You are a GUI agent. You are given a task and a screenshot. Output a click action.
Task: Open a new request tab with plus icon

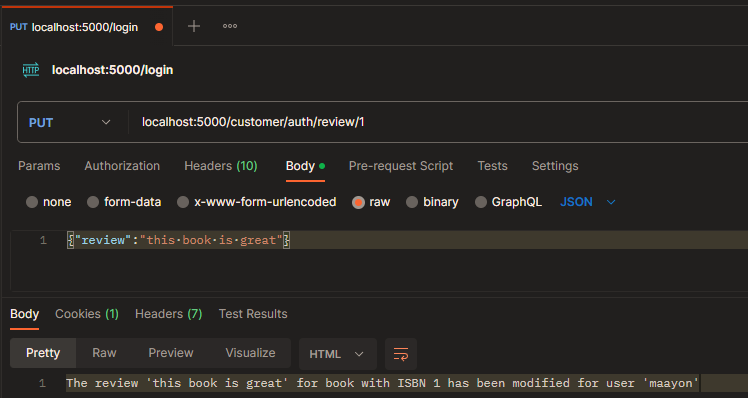tap(194, 26)
